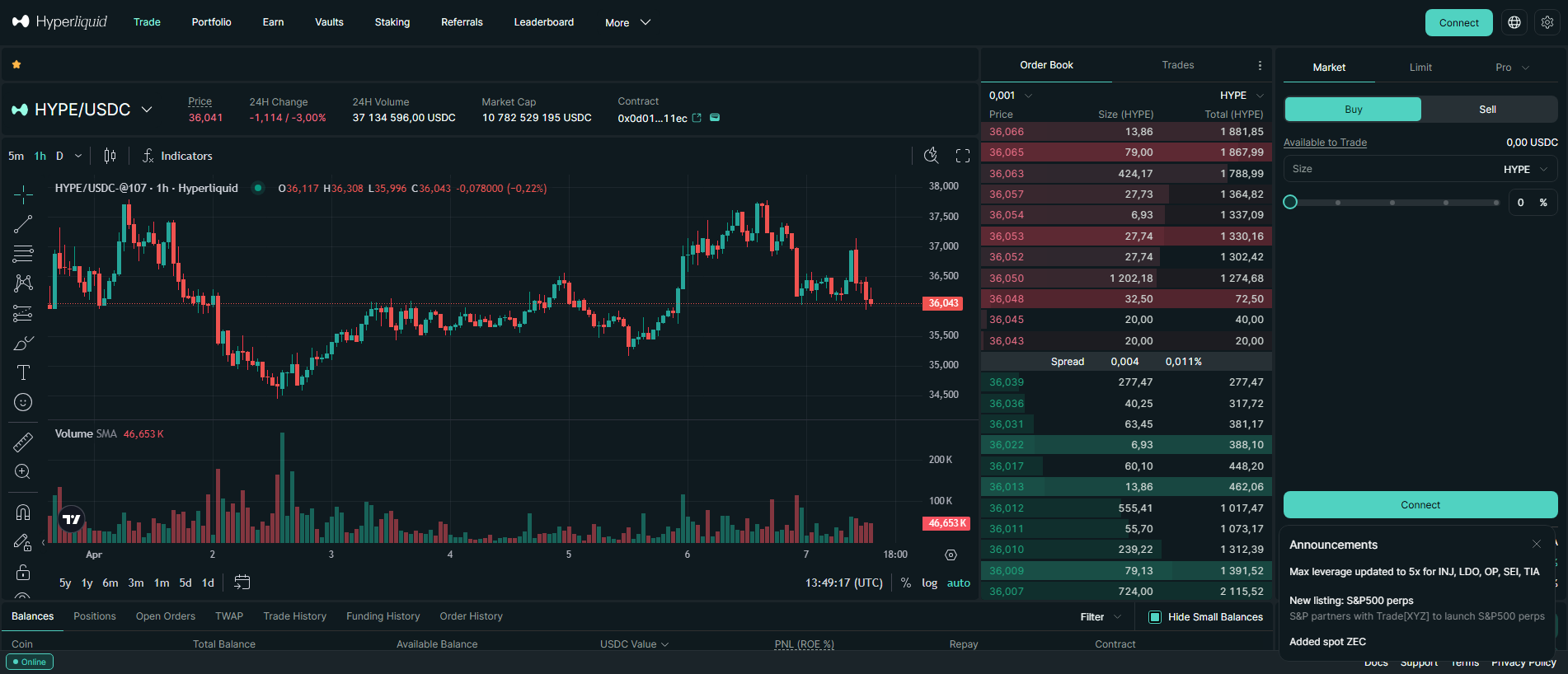This screenshot has width=1568, height=674.
Task: Open the emoji icons tool
Action: (x=23, y=402)
